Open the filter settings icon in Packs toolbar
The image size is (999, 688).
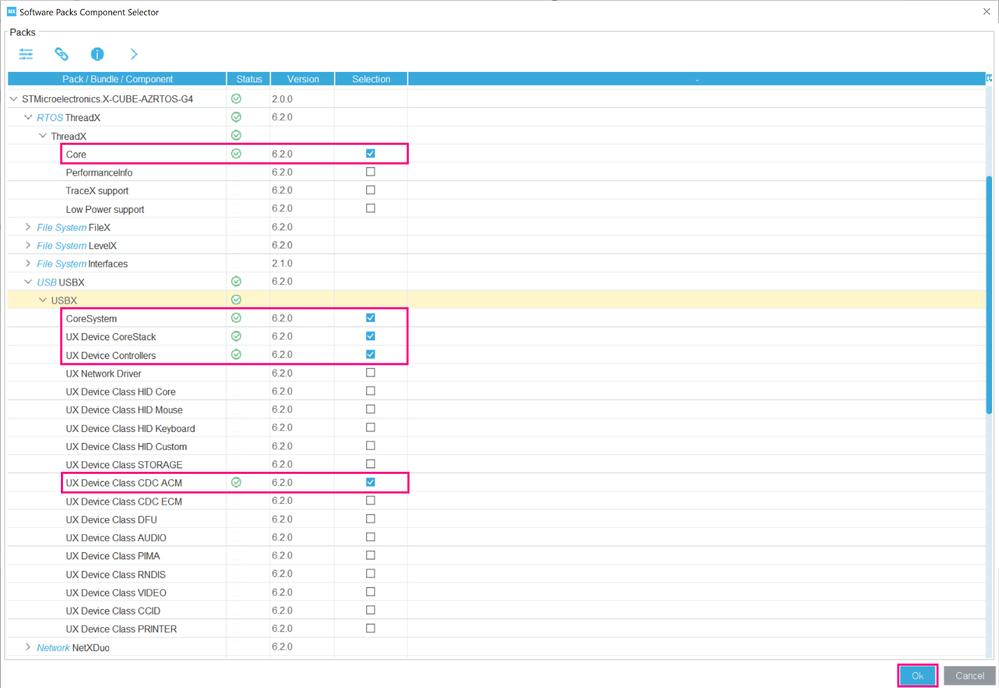click(26, 54)
